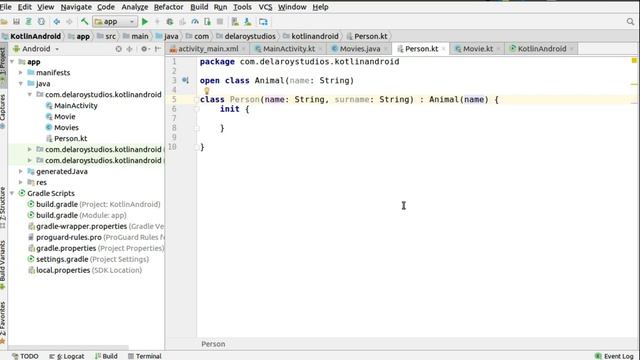Click the overridden gutter marker on line 3
This screenshot has height=360, width=640.
[x=185, y=80]
